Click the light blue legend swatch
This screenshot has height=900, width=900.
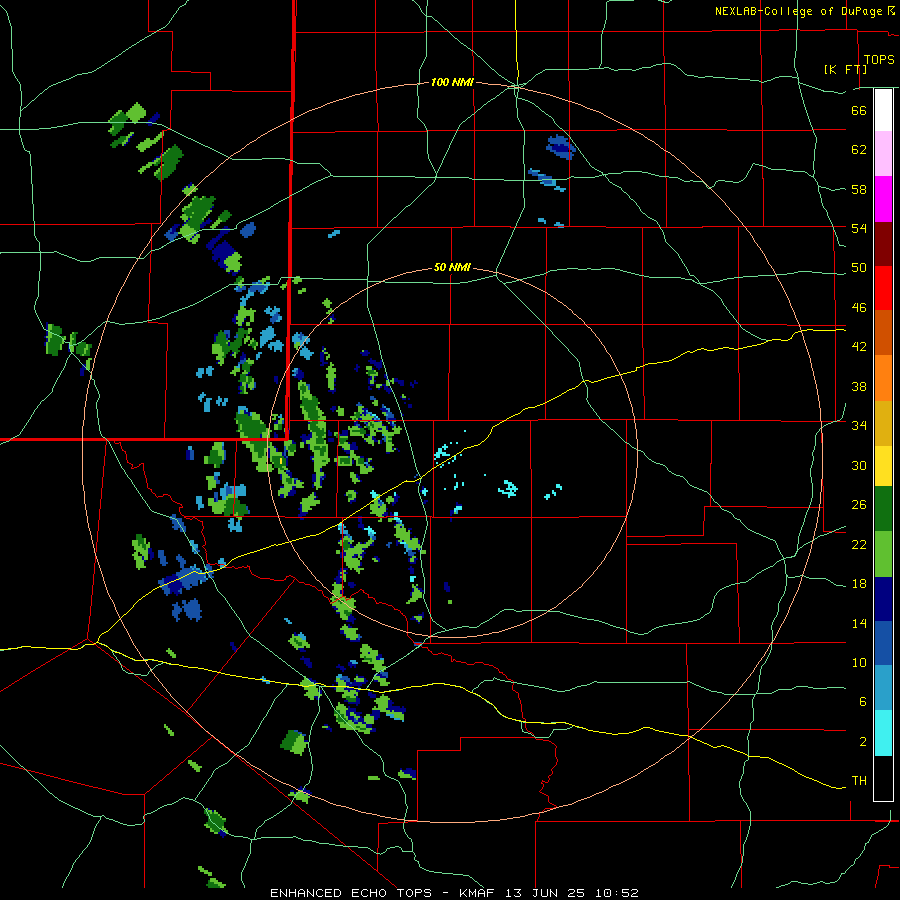tap(883, 688)
